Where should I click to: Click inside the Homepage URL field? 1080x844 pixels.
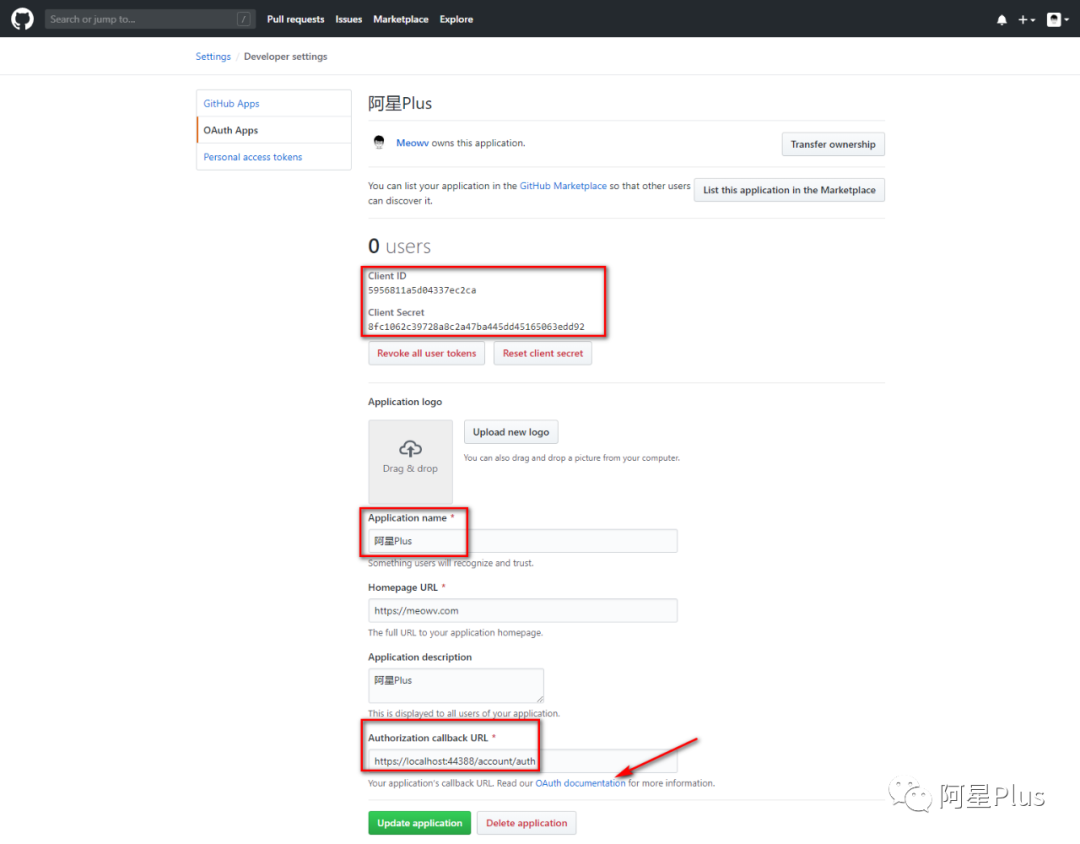(x=523, y=610)
